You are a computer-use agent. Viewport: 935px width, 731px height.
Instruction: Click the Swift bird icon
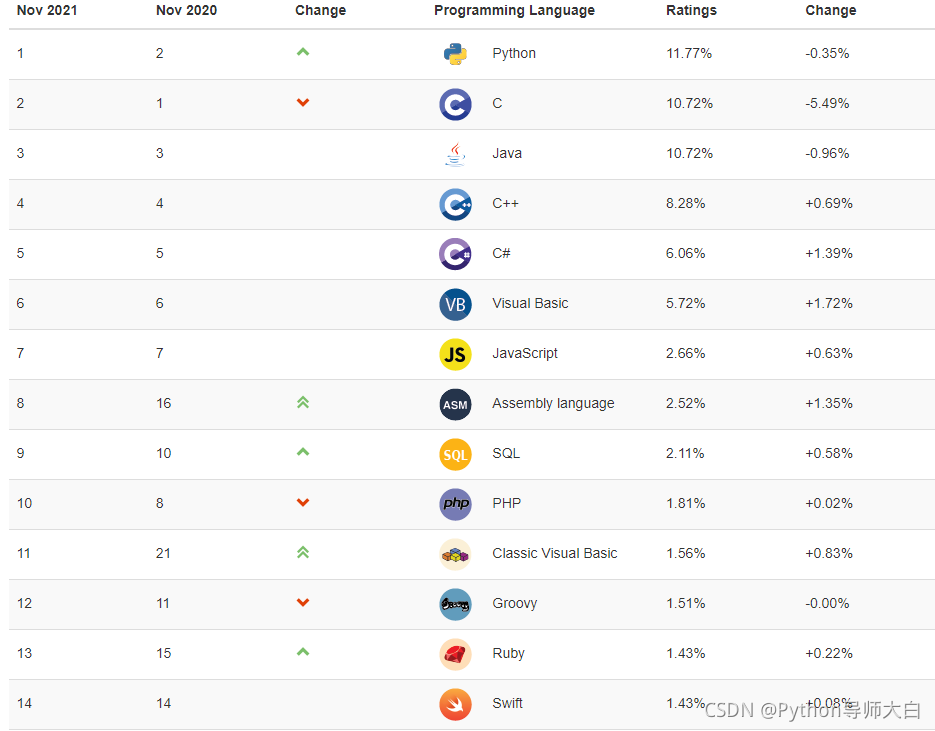click(x=455, y=704)
